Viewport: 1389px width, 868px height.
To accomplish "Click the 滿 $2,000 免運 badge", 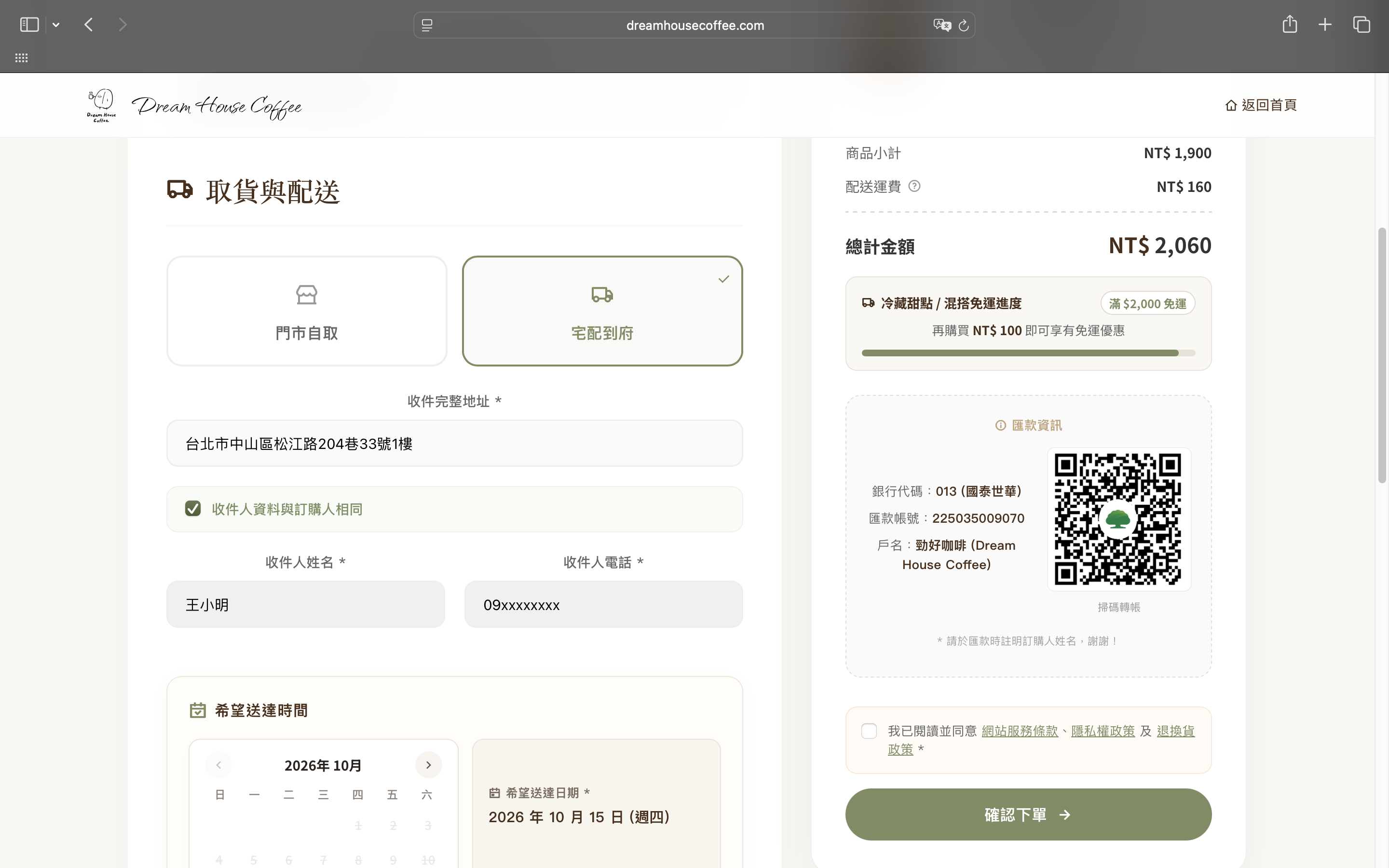I will click(x=1147, y=304).
